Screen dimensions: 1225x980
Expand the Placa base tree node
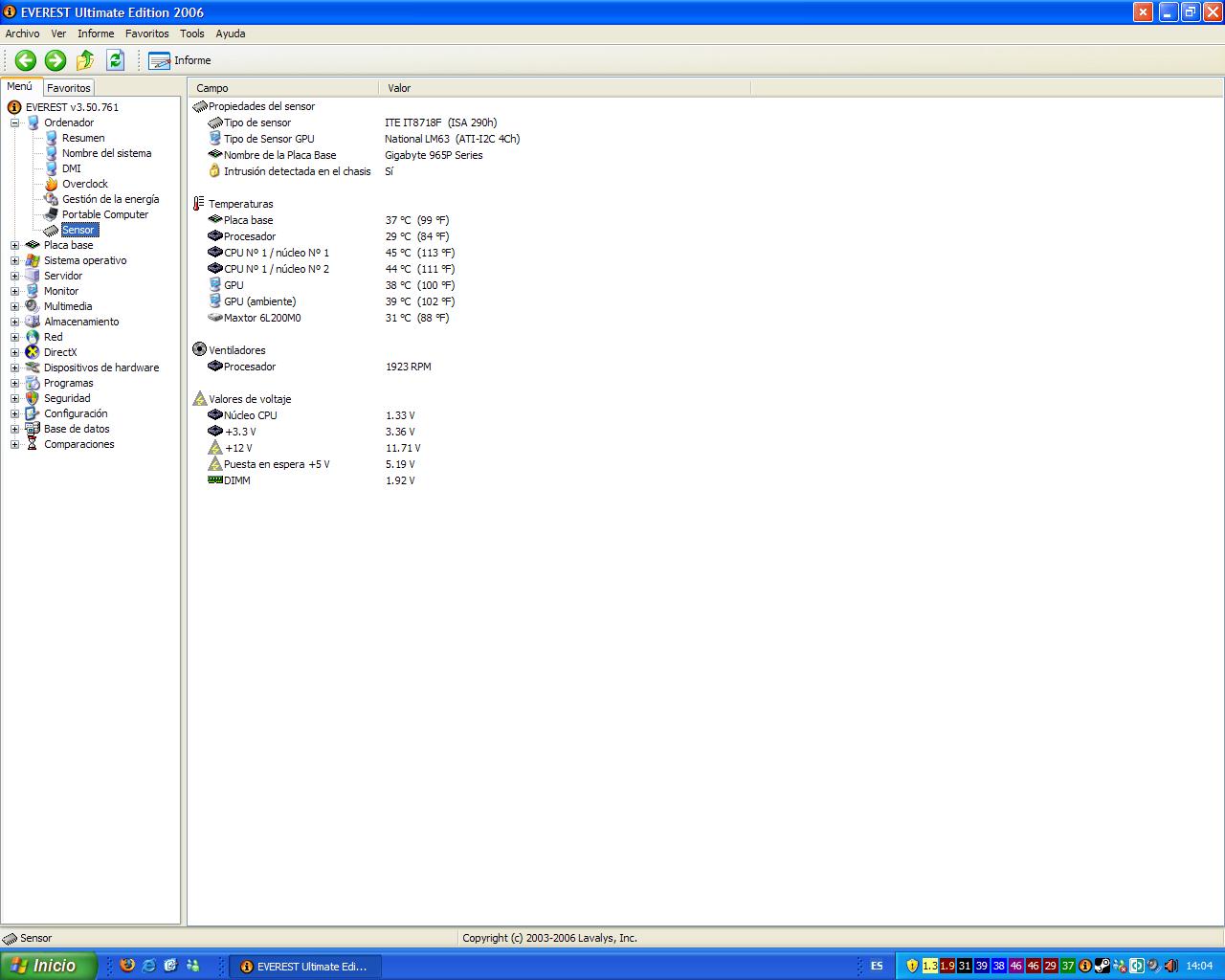point(14,245)
